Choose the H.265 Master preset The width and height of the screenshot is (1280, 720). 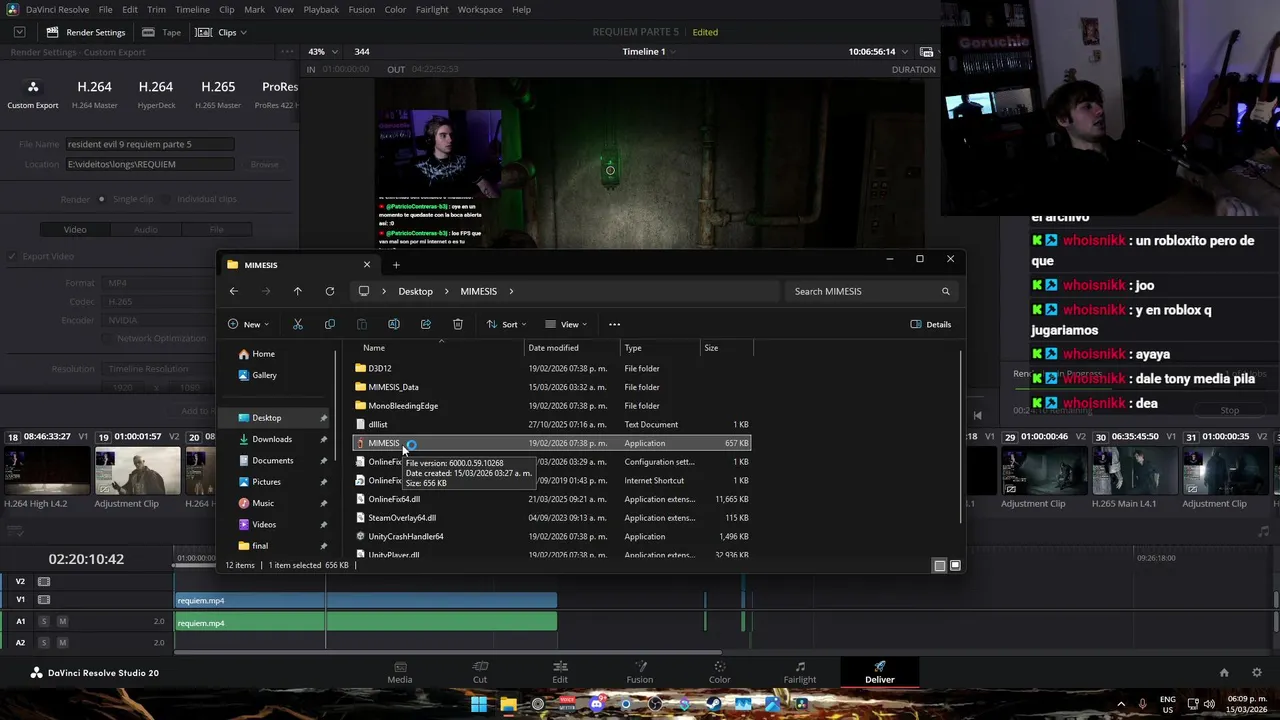point(218,95)
